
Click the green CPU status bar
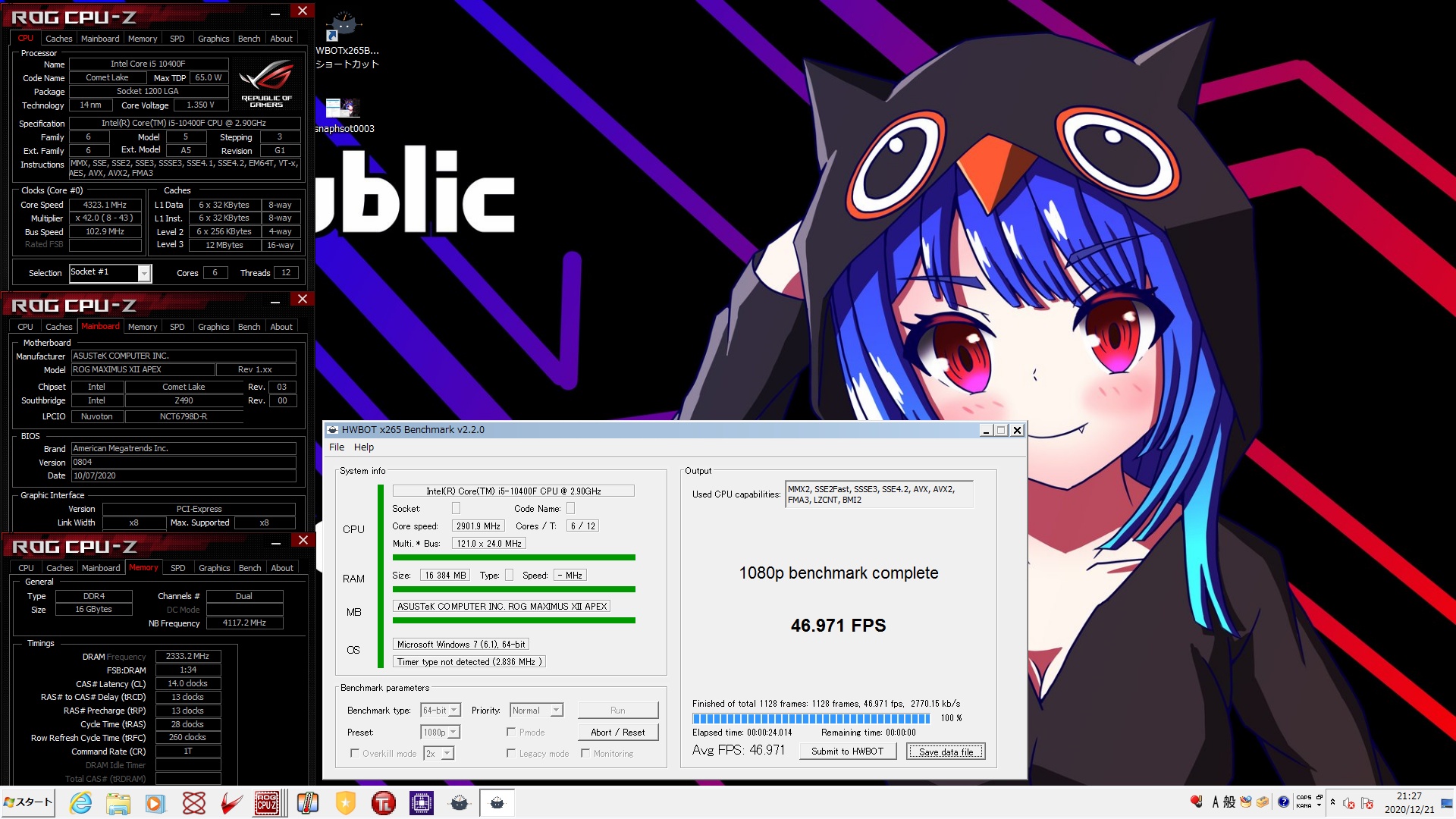pyautogui.click(x=513, y=557)
